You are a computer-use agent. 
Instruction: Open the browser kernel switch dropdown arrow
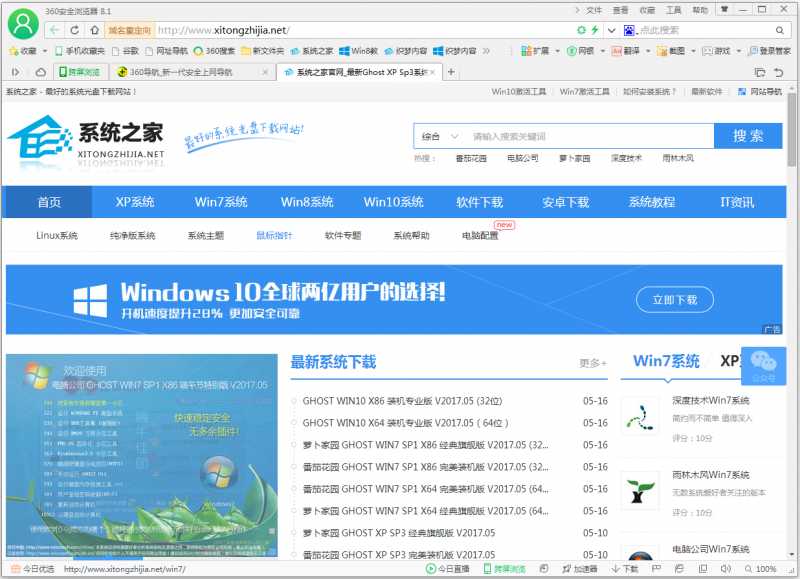(x=611, y=30)
